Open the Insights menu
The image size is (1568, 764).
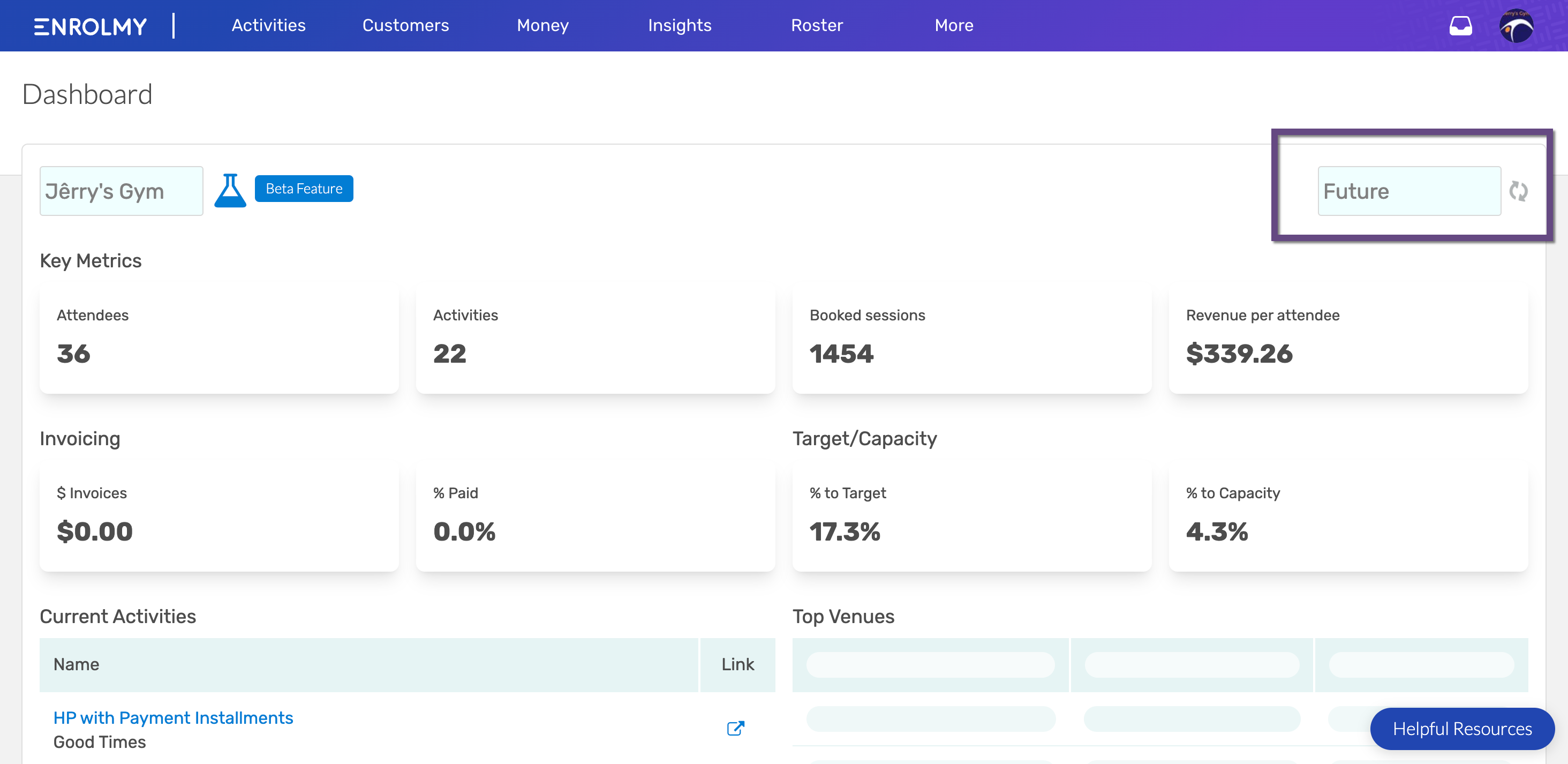click(679, 26)
